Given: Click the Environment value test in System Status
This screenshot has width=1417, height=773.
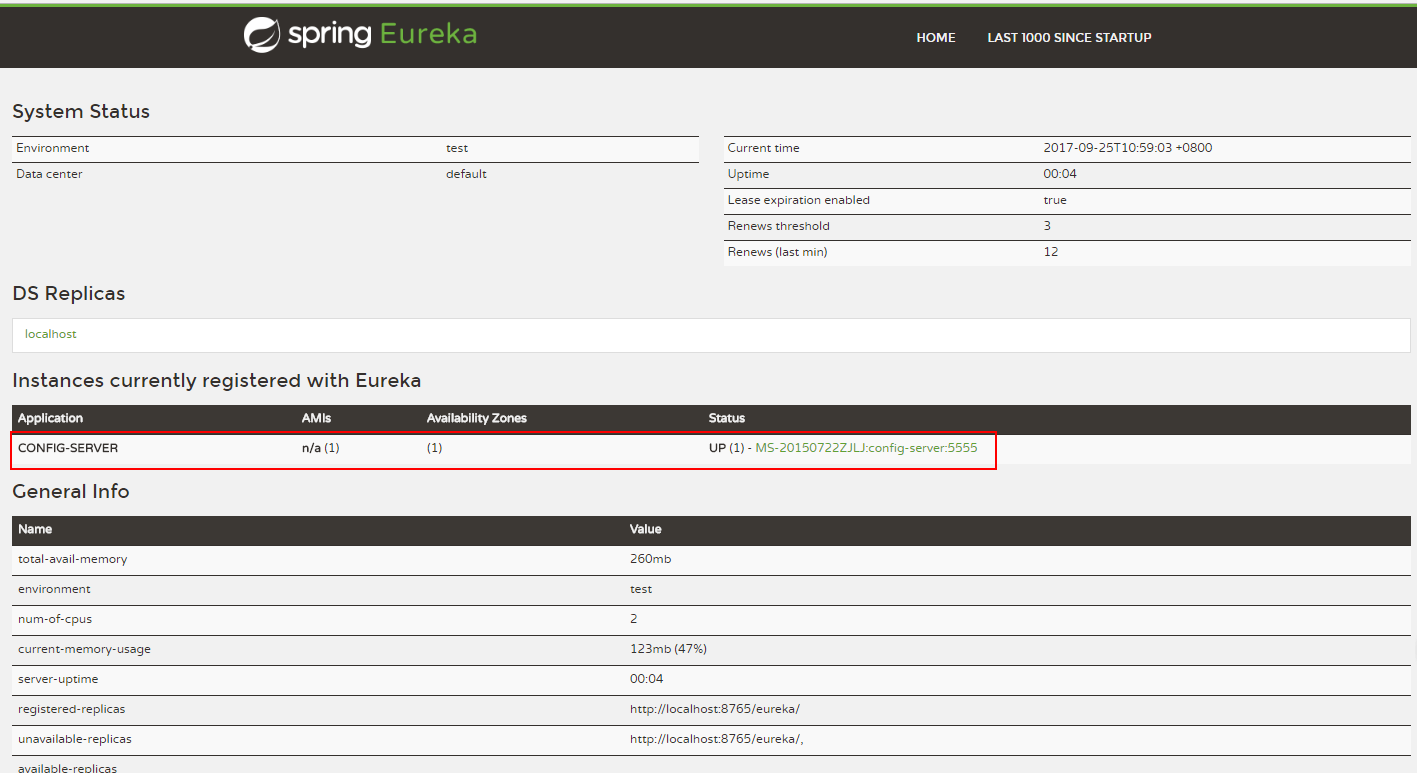Looking at the screenshot, I should pos(457,148).
